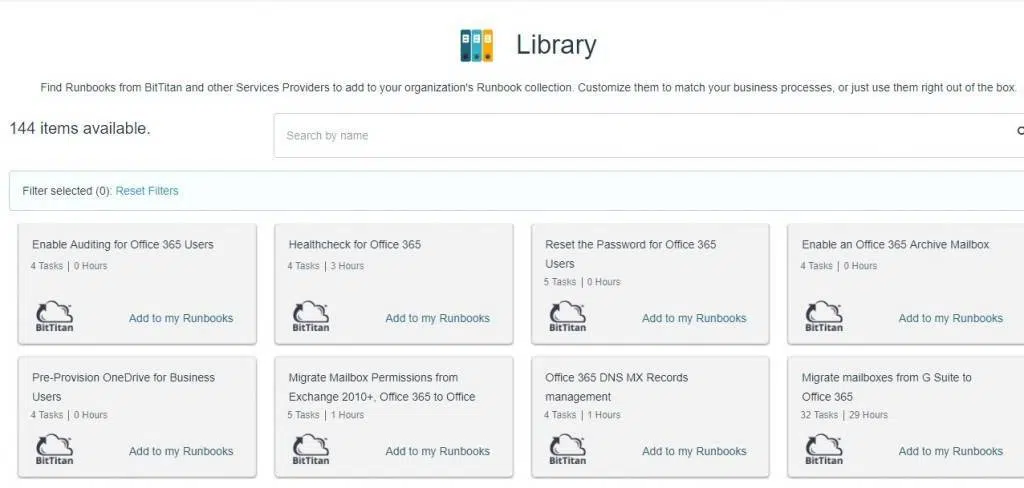Click BitTitan logo on Healthcheck card
Image resolution: width=1024 pixels, height=488 pixels.
(x=311, y=316)
